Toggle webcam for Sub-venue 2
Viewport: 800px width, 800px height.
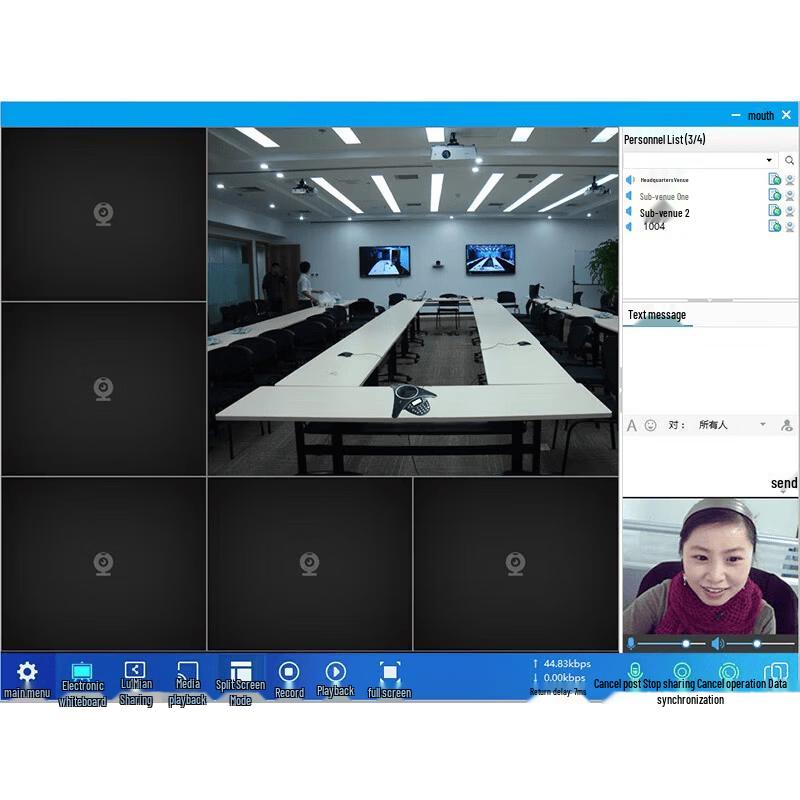790,211
